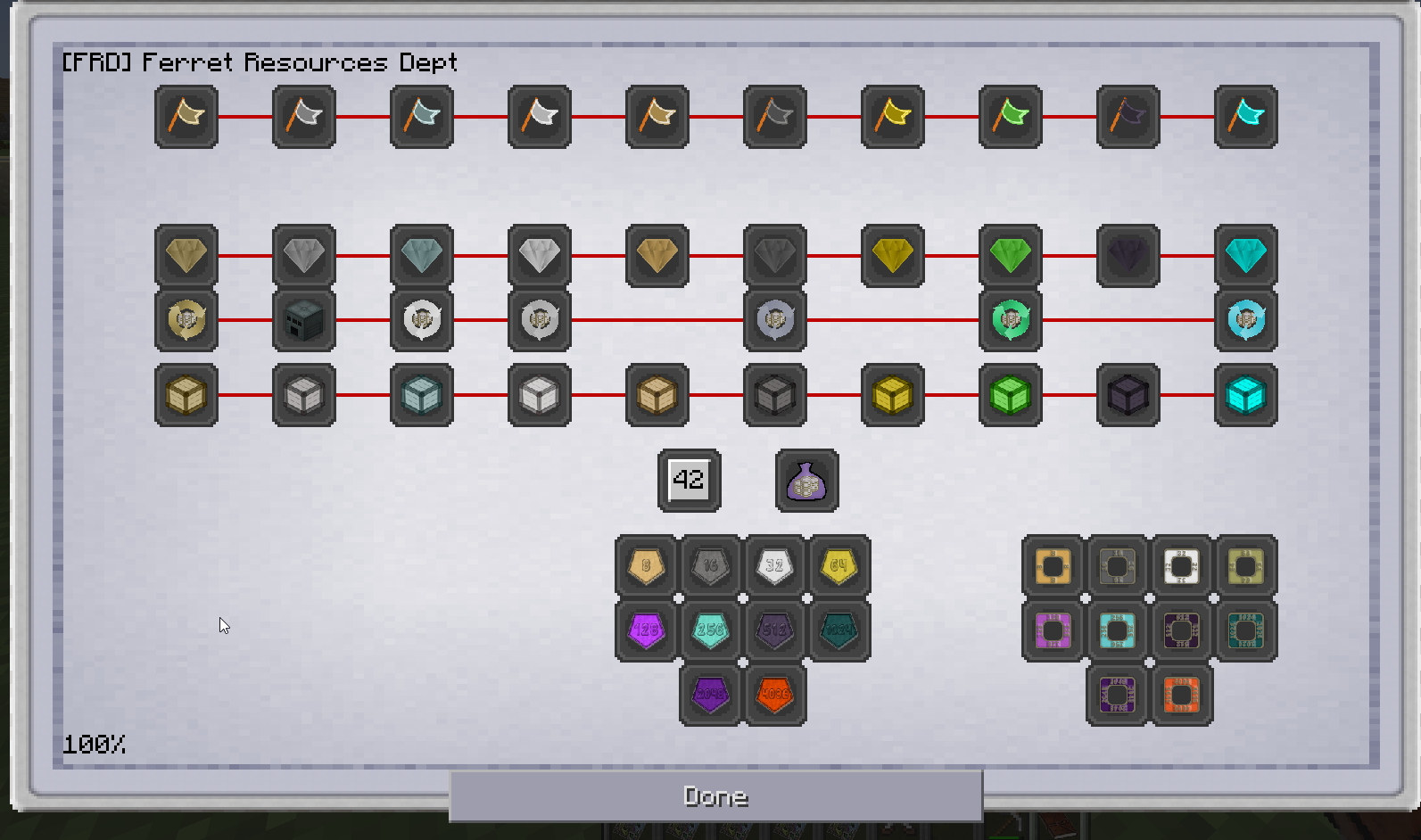The image size is (1421, 840).
Task: Select the gray square frame labeled 16
Action: tap(1118, 566)
